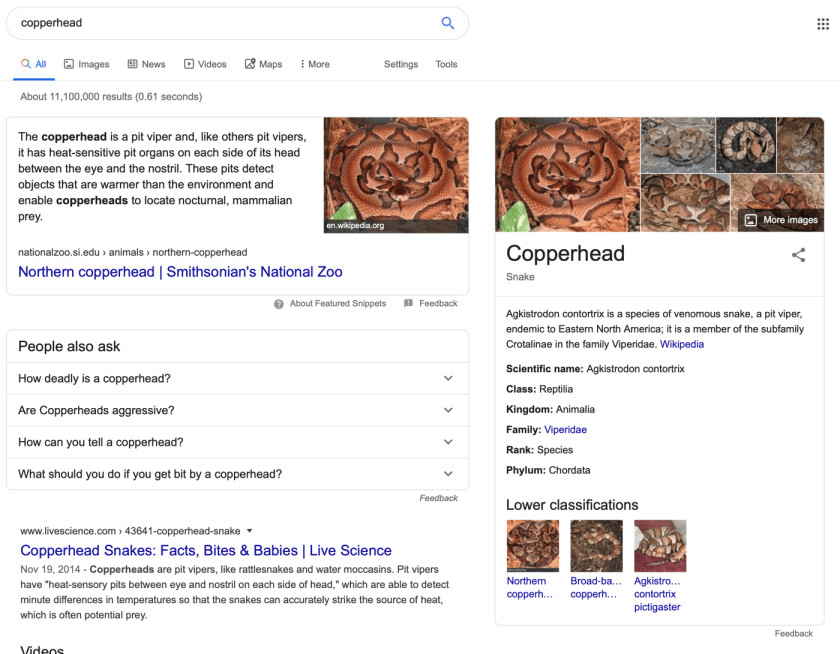Click the About Featured Snippets question icon
Image resolution: width=840 pixels, height=654 pixels.
(279, 304)
